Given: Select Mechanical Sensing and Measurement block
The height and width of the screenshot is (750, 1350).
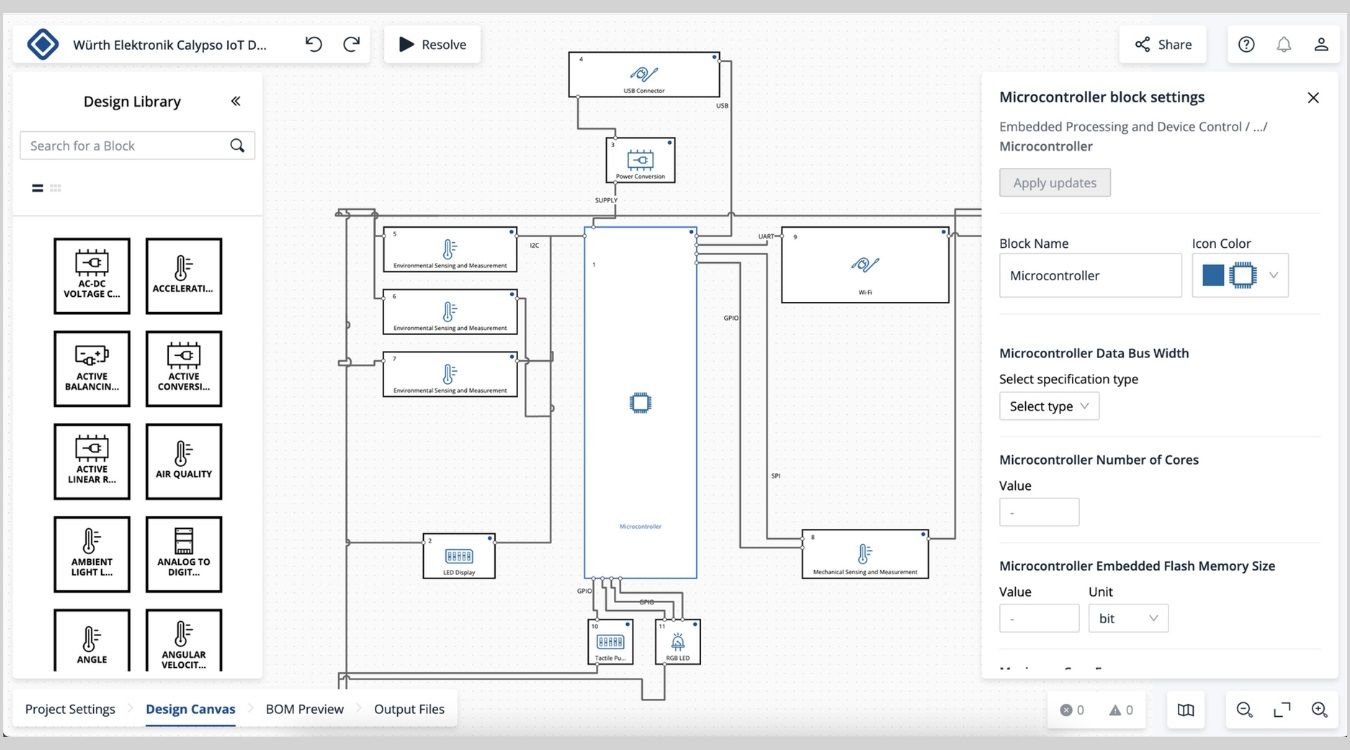Looking at the screenshot, I should 865,554.
